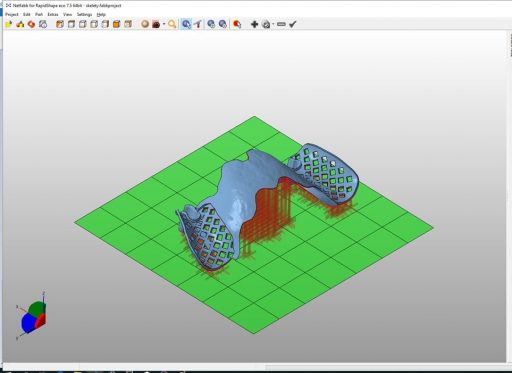Click the checkmark icon in toolbar
The image size is (512, 373).
[x=293, y=24]
